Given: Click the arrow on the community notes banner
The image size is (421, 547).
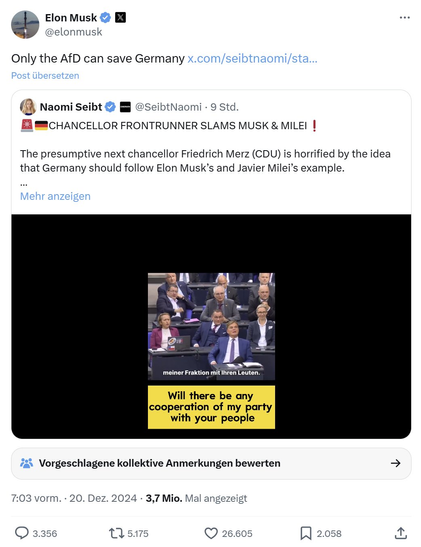Looking at the screenshot, I should [x=396, y=463].
